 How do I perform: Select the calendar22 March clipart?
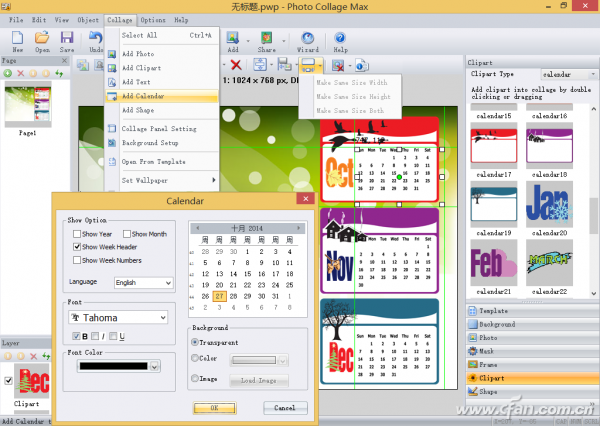pos(549,263)
